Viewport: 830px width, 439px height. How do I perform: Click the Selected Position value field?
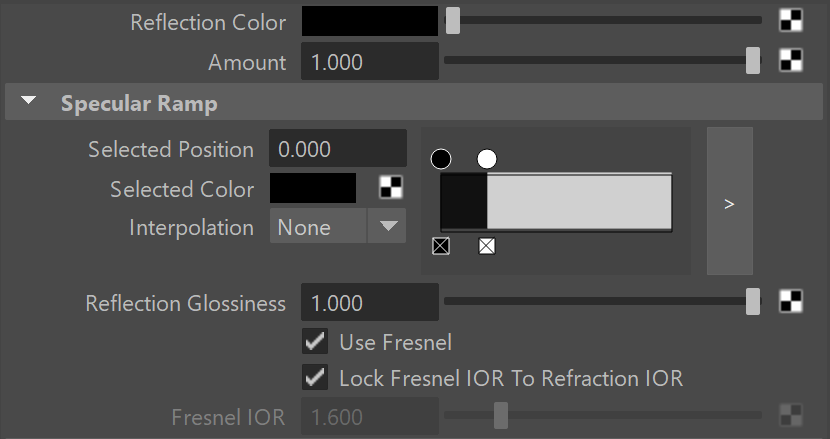pyautogui.click(x=338, y=148)
